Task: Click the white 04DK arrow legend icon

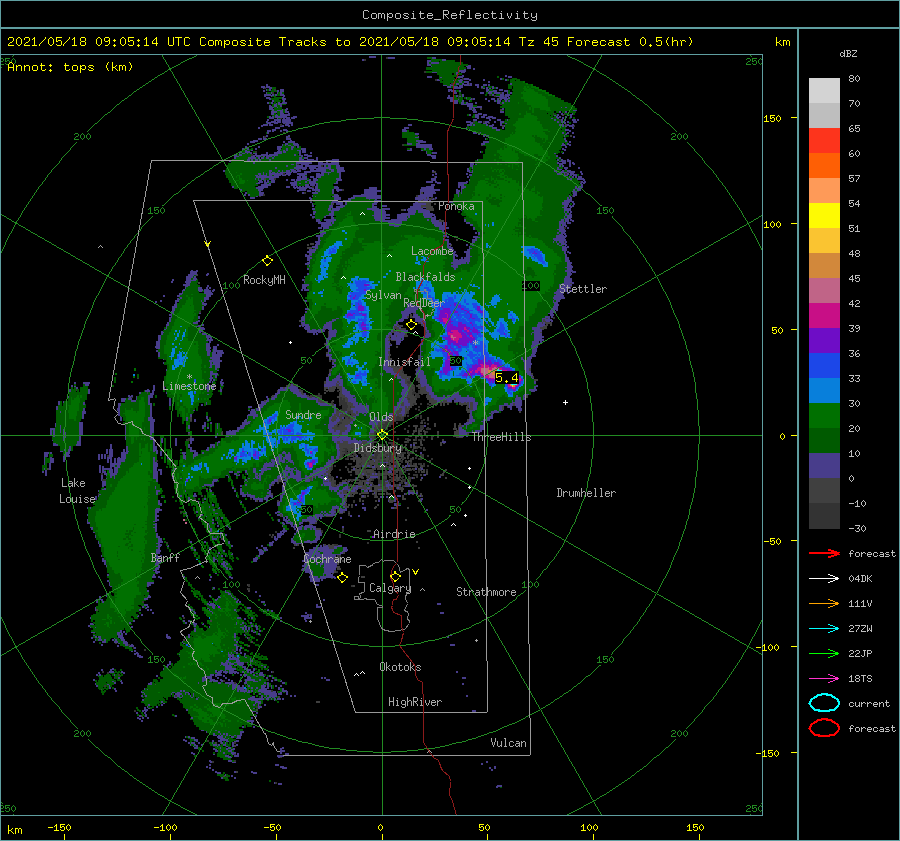Action: (824, 578)
